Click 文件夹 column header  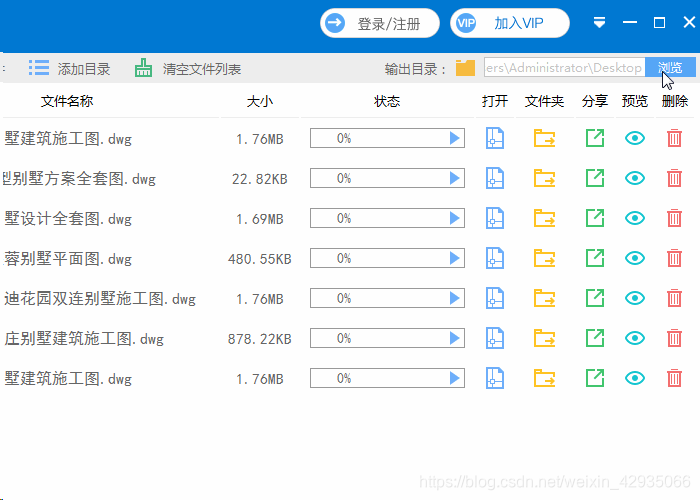(x=545, y=101)
